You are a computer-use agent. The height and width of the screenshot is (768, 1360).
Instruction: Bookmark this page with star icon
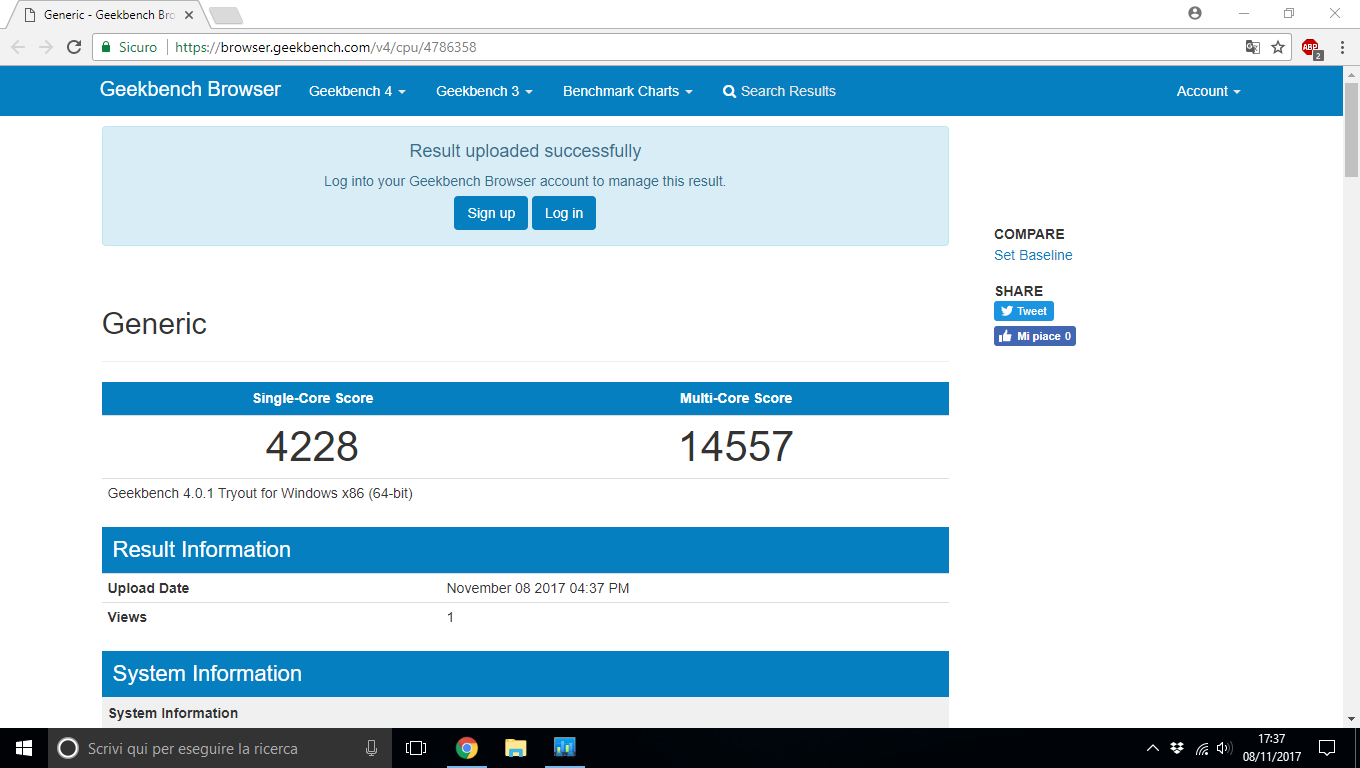coord(1278,47)
